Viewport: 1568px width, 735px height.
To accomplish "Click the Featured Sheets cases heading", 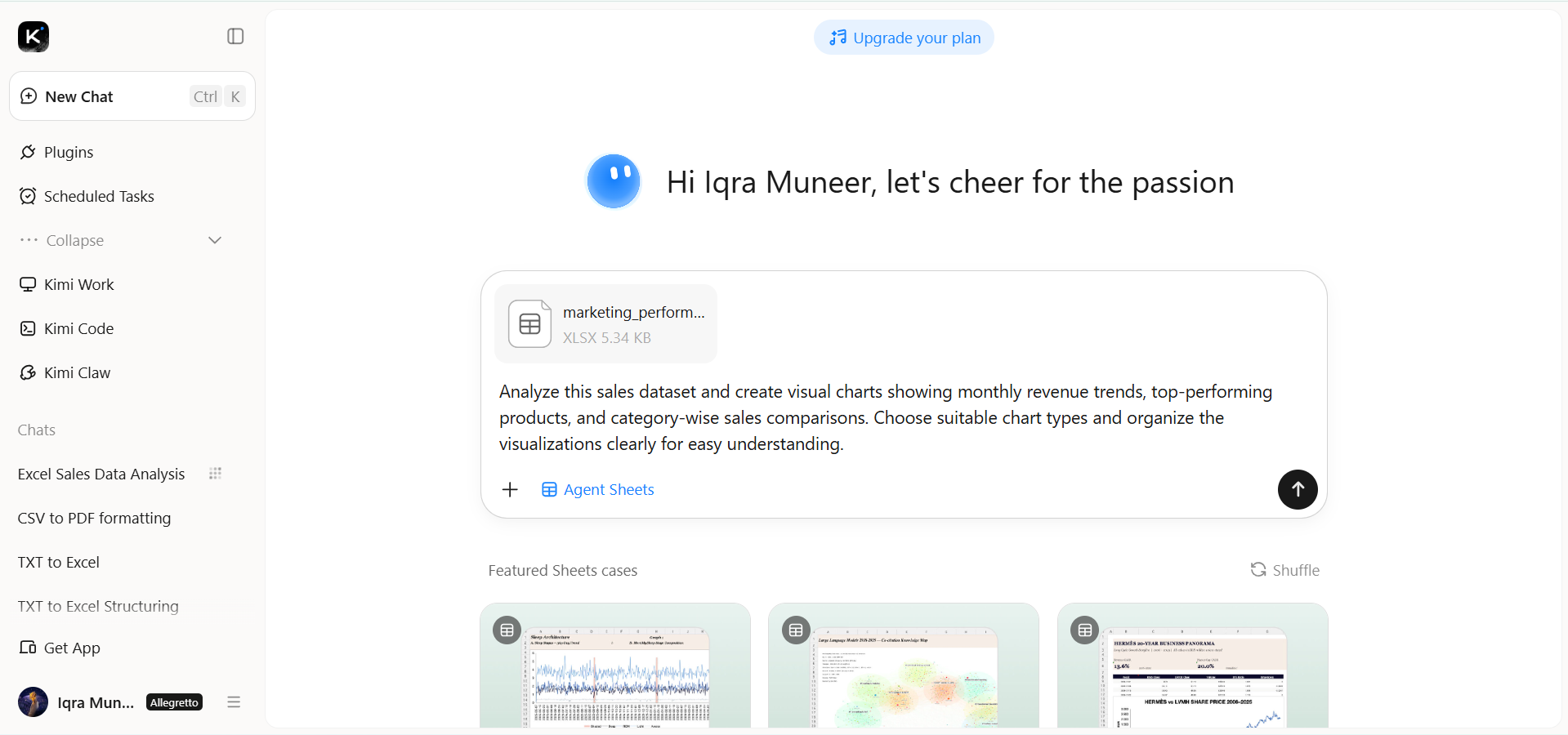I will [563, 570].
